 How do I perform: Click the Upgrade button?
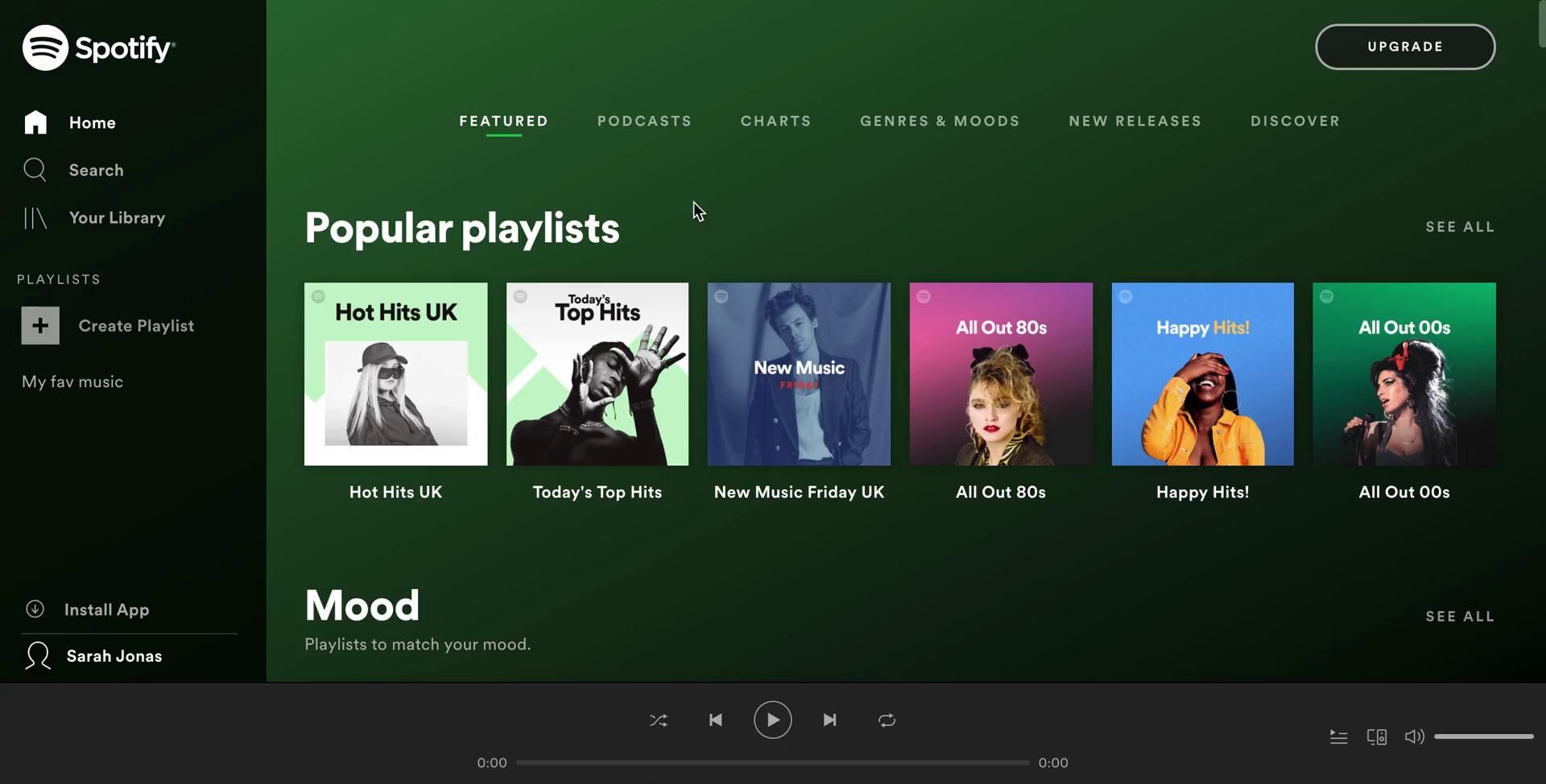[1405, 47]
